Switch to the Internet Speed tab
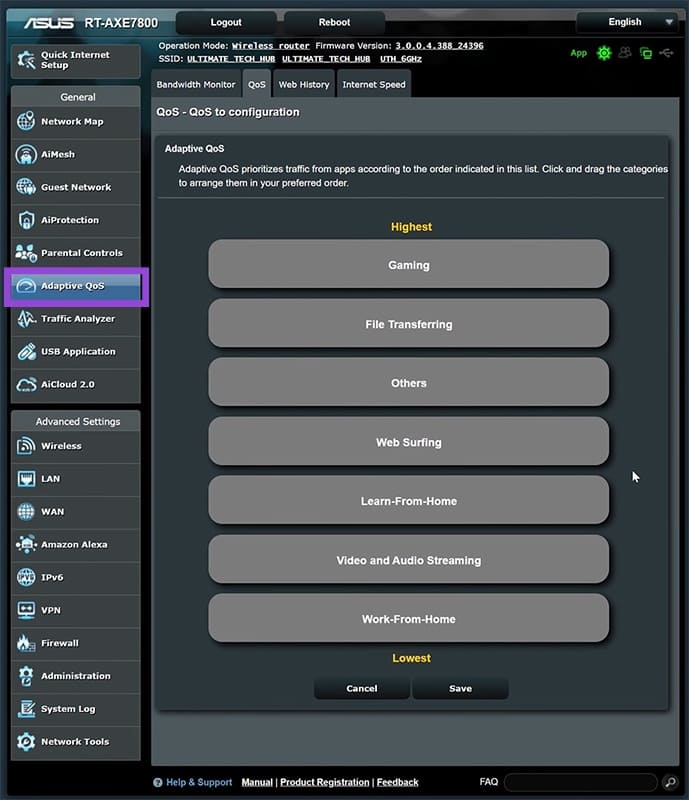Viewport: 689px width, 800px height. [x=374, y=85]
